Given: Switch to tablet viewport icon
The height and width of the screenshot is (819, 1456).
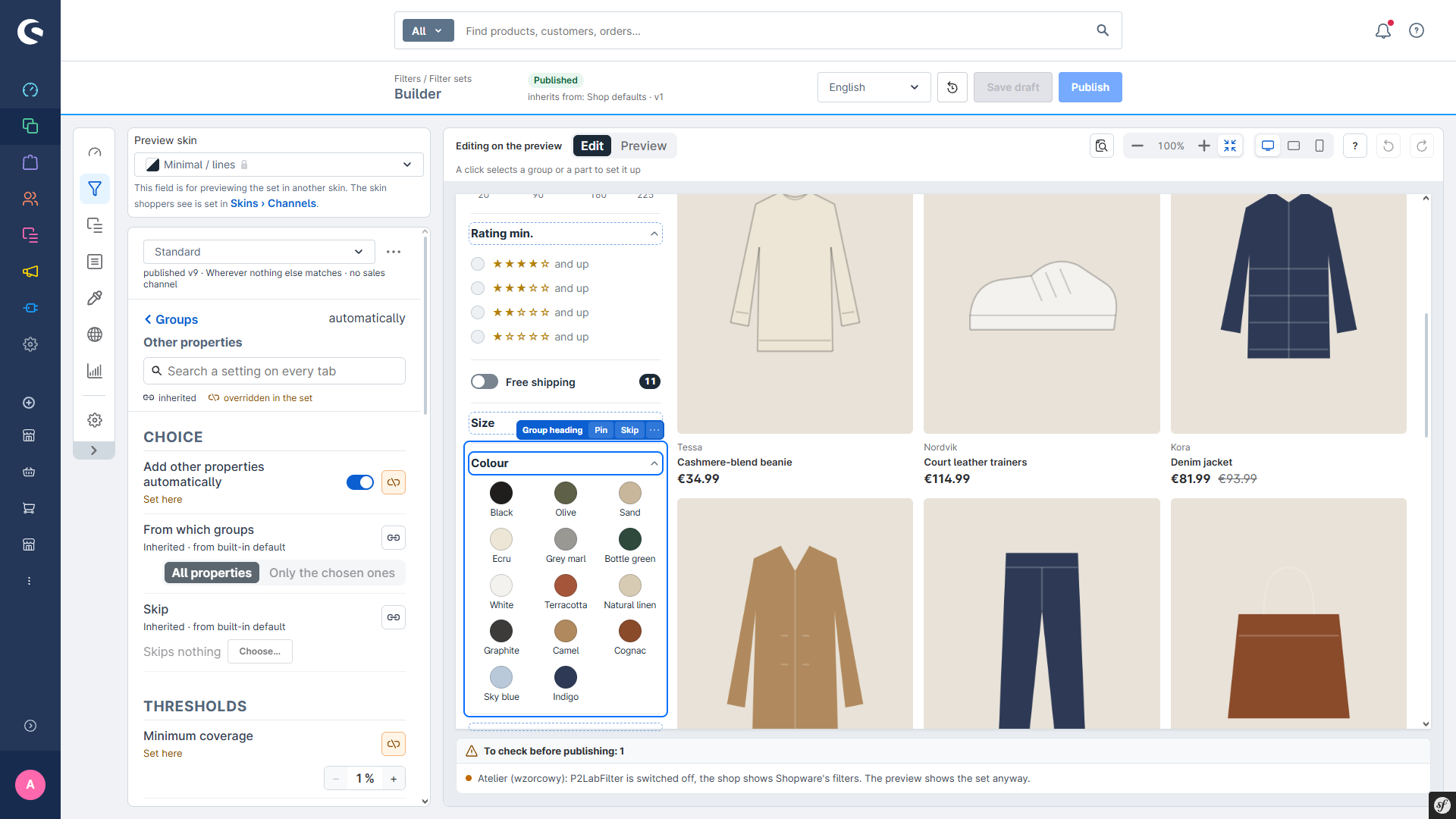Looking at the screenshot, I should [1294, 146].
